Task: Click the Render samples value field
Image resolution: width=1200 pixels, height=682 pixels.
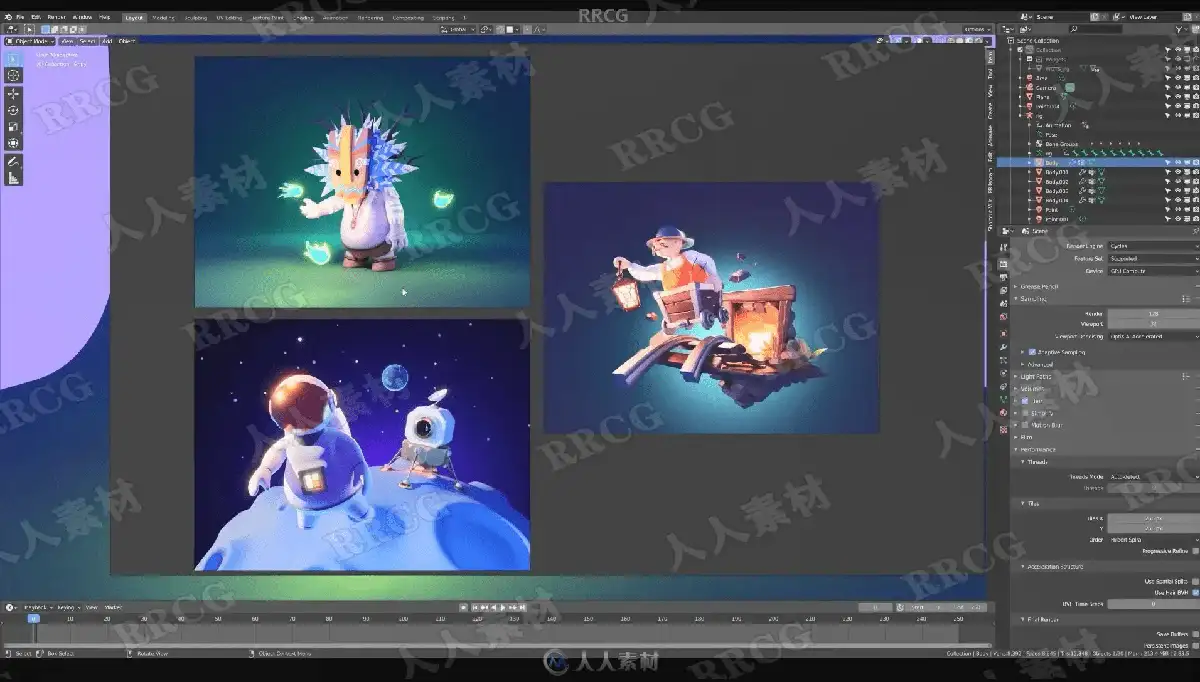Action: tap(1154, 314)
